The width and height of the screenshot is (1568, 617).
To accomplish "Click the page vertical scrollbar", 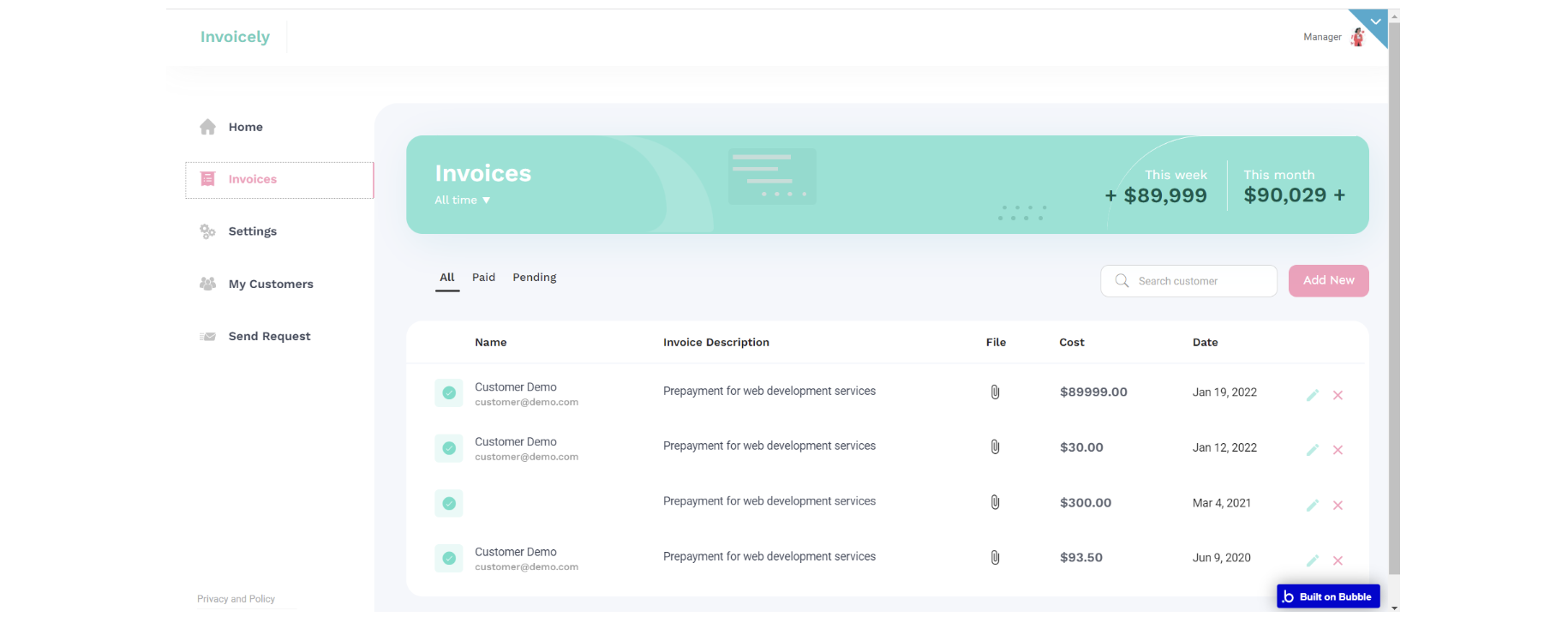I will click(x=1394, y=300).
